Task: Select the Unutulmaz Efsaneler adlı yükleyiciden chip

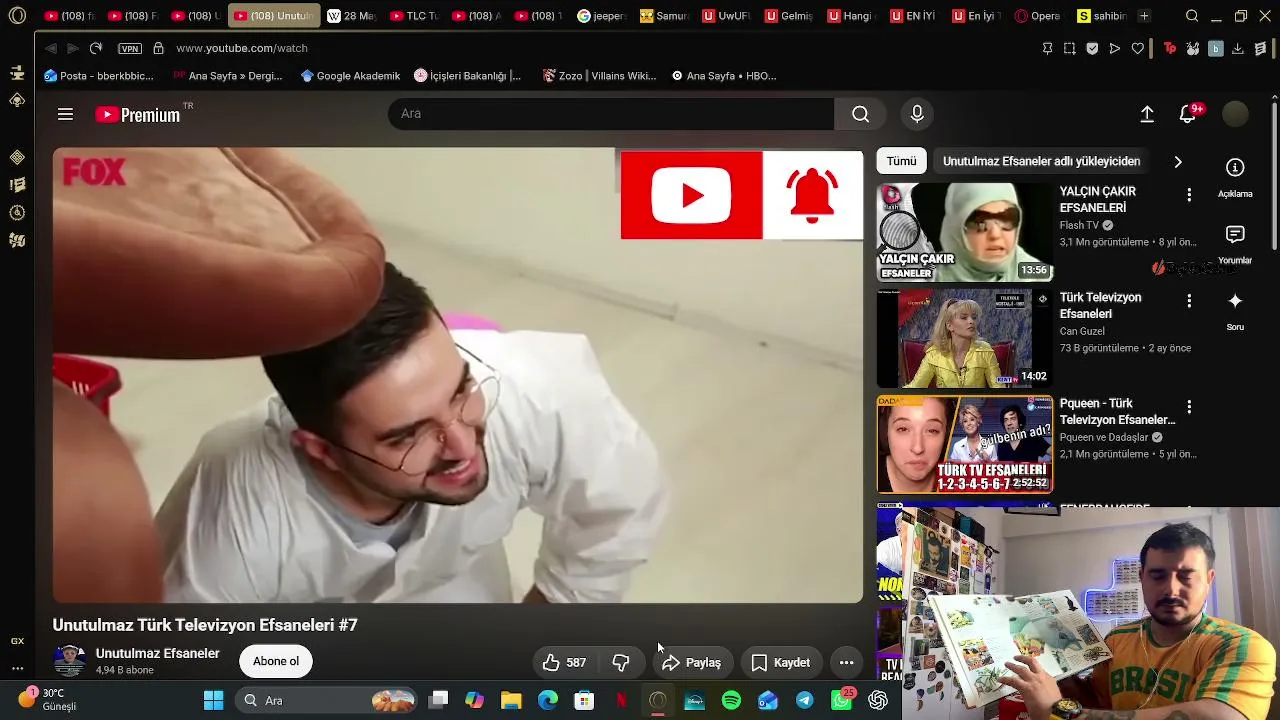Action: pos(1041,161)
